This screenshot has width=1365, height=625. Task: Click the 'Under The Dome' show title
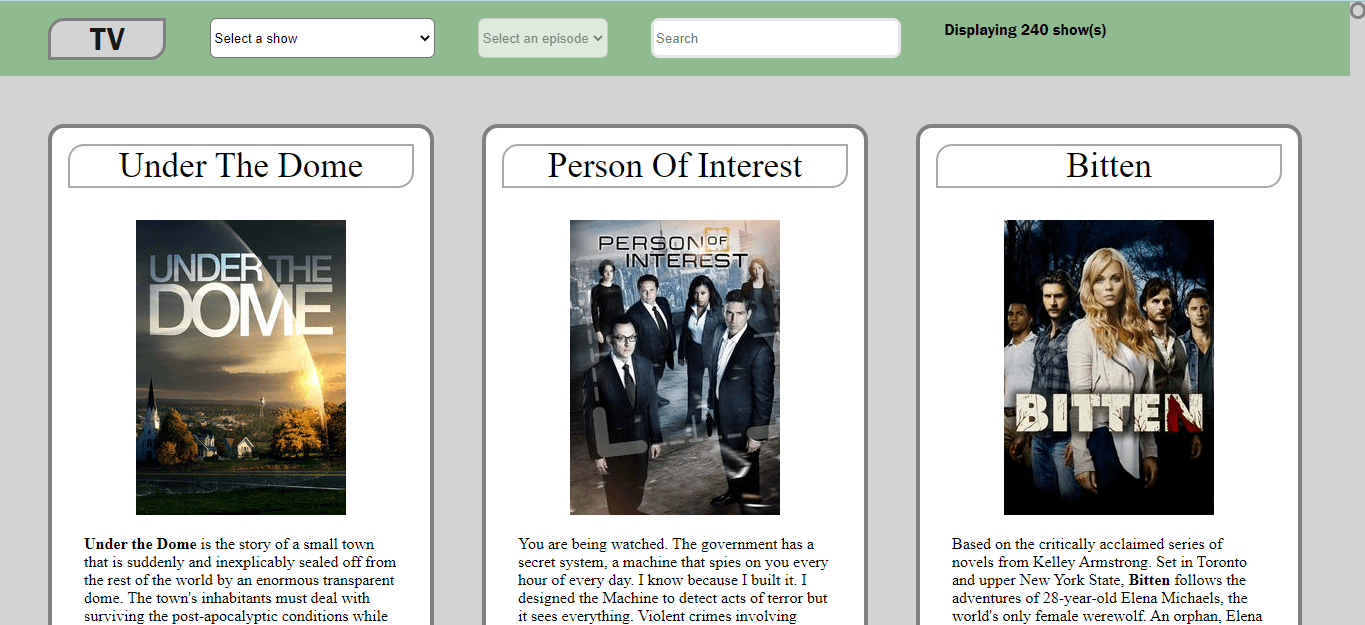(x=241, y=166)
